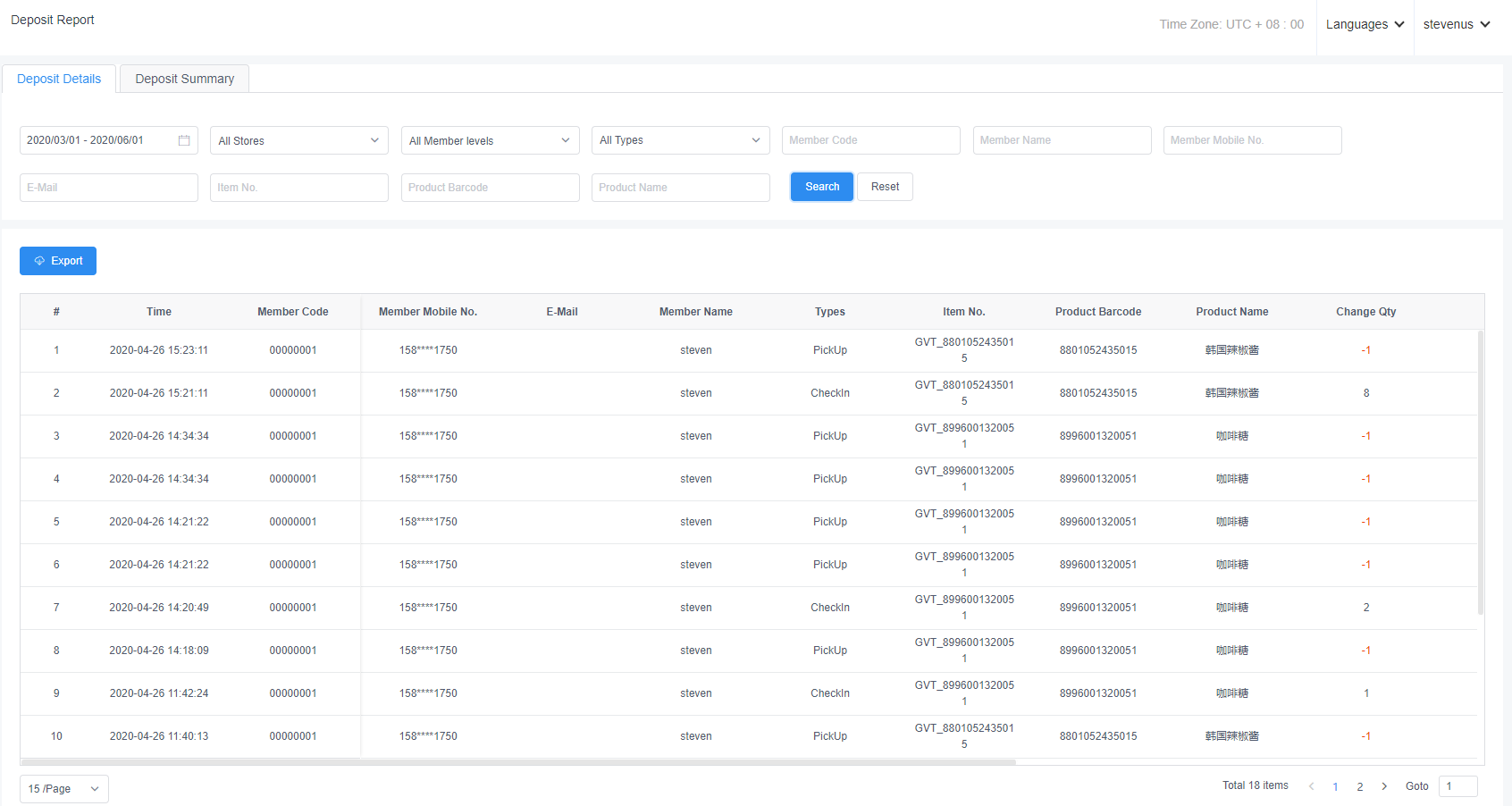The width and height of the screenshot is (1512, 806).
Task: Open the stevenus user menu
Action: click(1456, 24)
